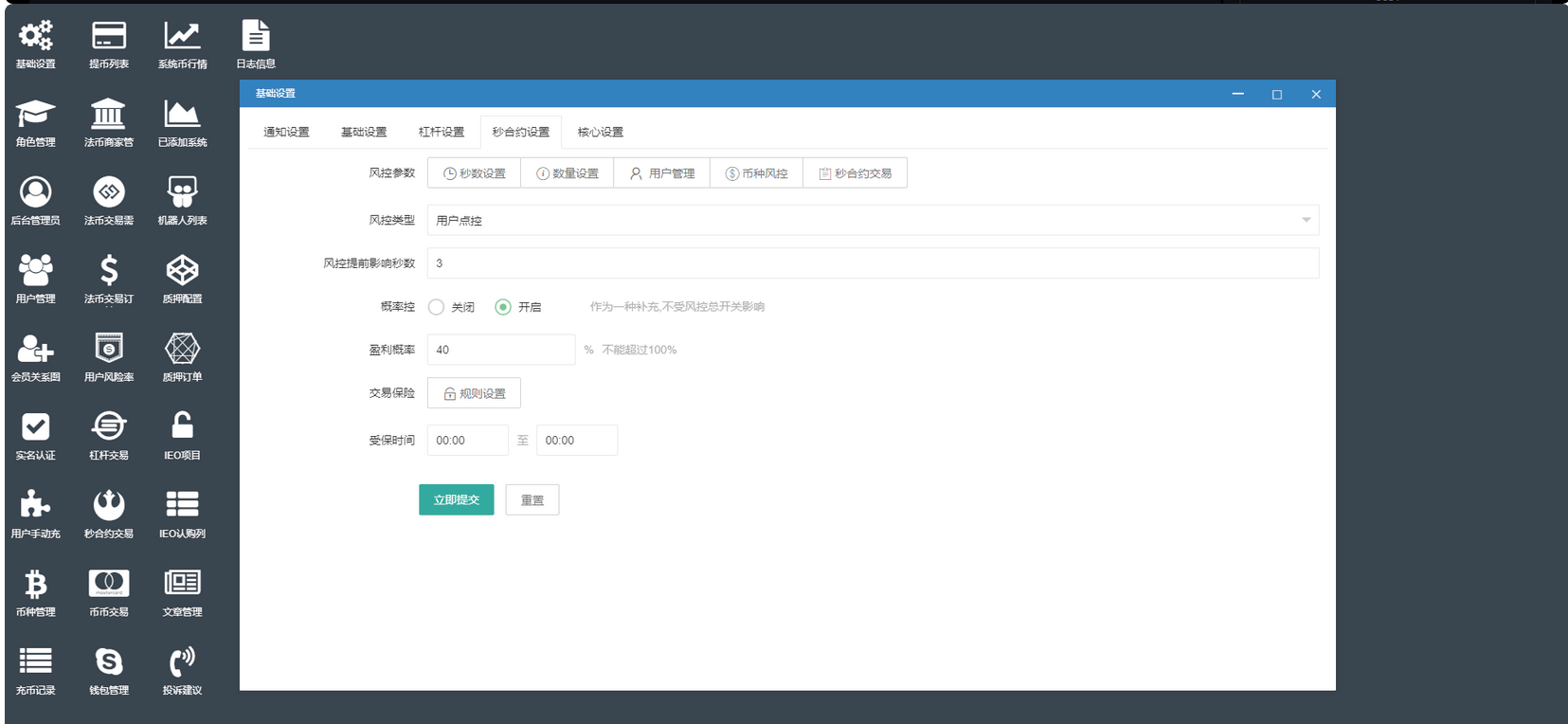Click the 秒合约交易 risk parameter button
This screenshot has height=724, width=1568.
[856, 173]
